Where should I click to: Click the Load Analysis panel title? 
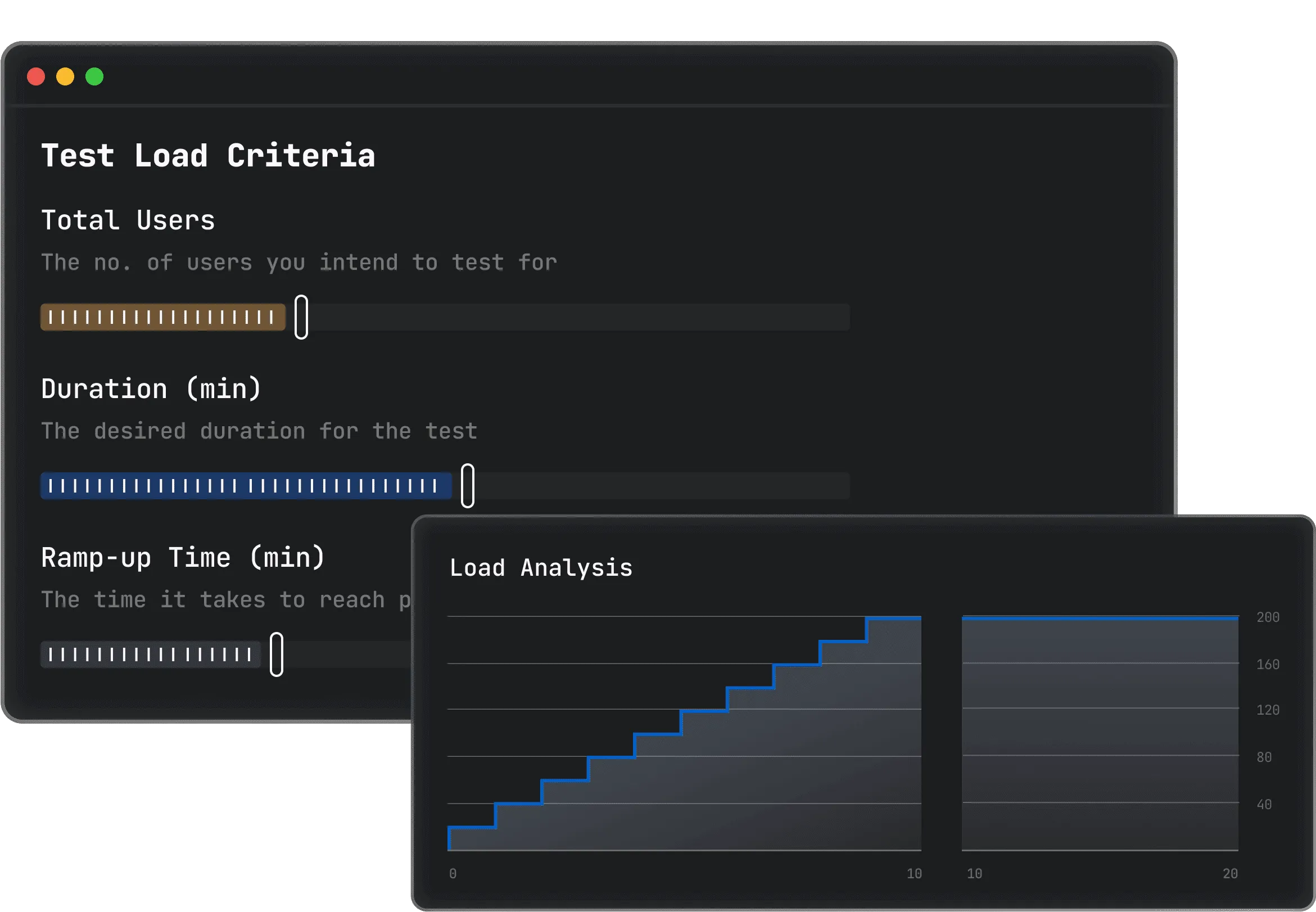click(x=540, y=568)
